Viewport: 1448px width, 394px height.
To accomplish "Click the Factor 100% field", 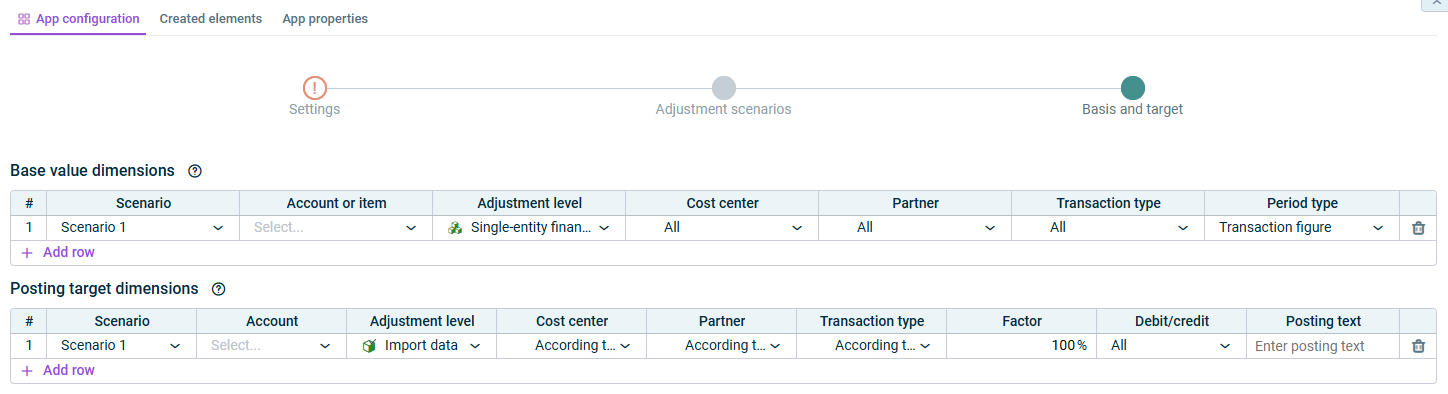I will 1022,346.
